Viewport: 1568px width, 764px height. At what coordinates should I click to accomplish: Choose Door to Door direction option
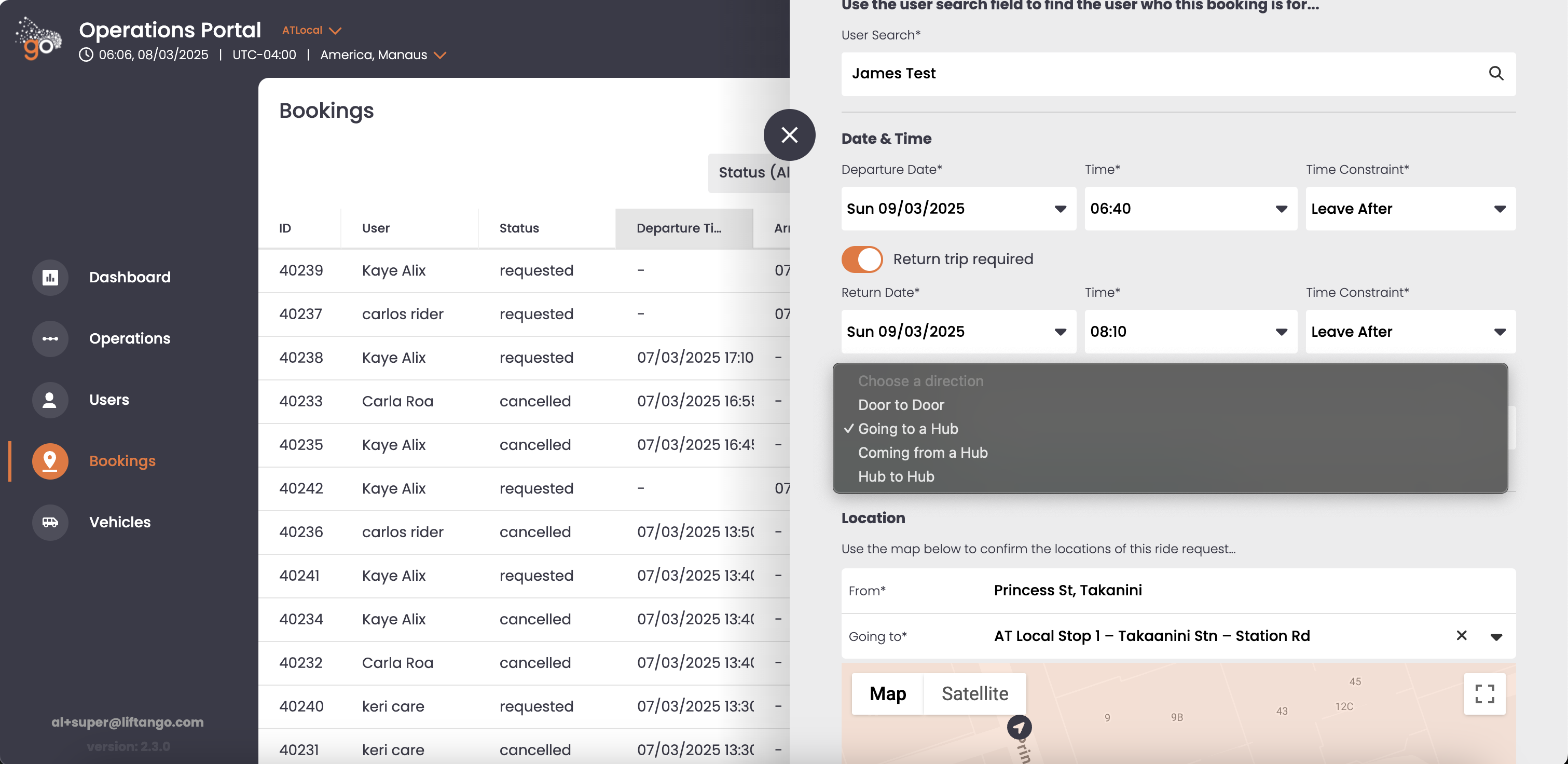click(901, 405)
